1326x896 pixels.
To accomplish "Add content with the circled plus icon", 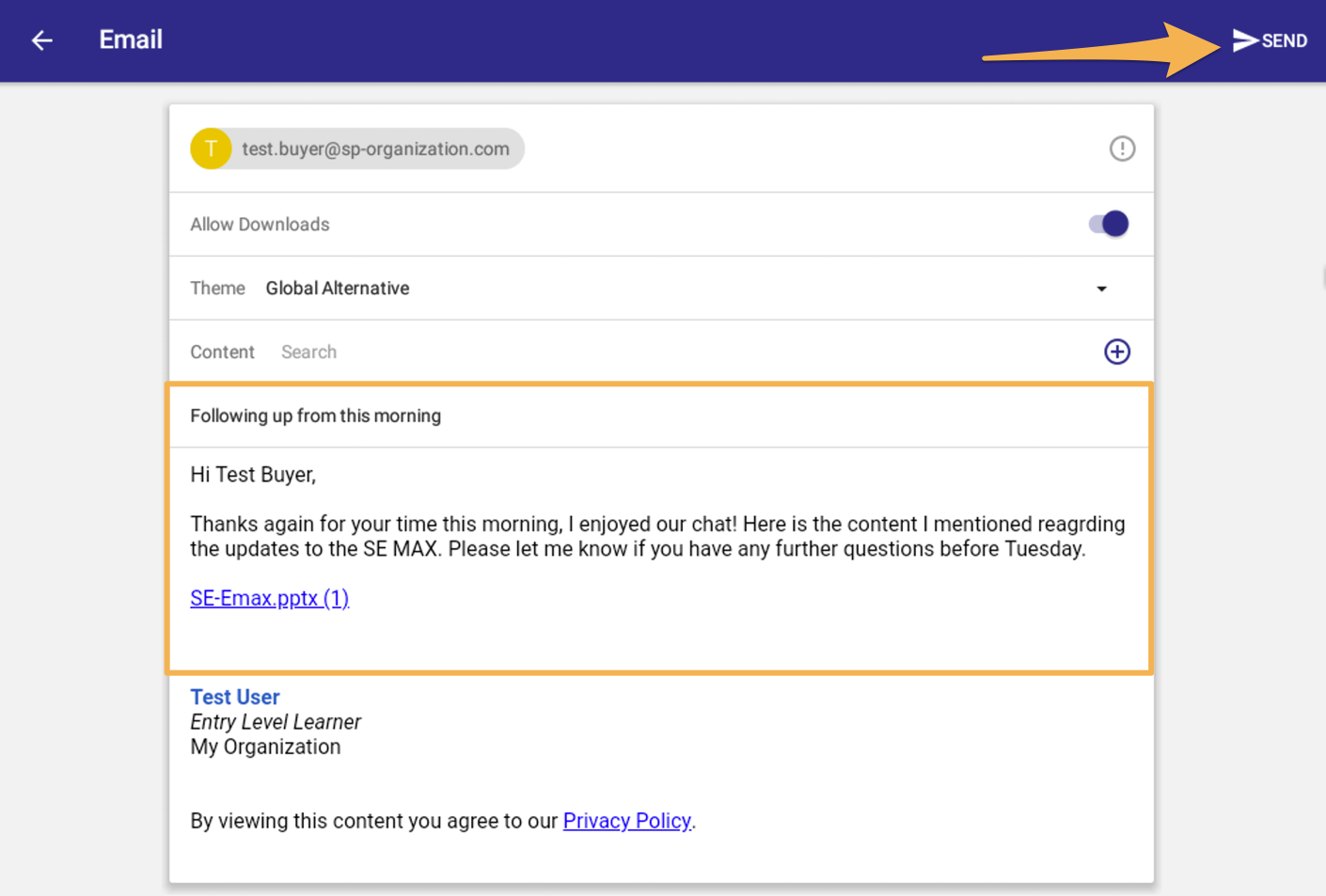I will point(1116,352).
